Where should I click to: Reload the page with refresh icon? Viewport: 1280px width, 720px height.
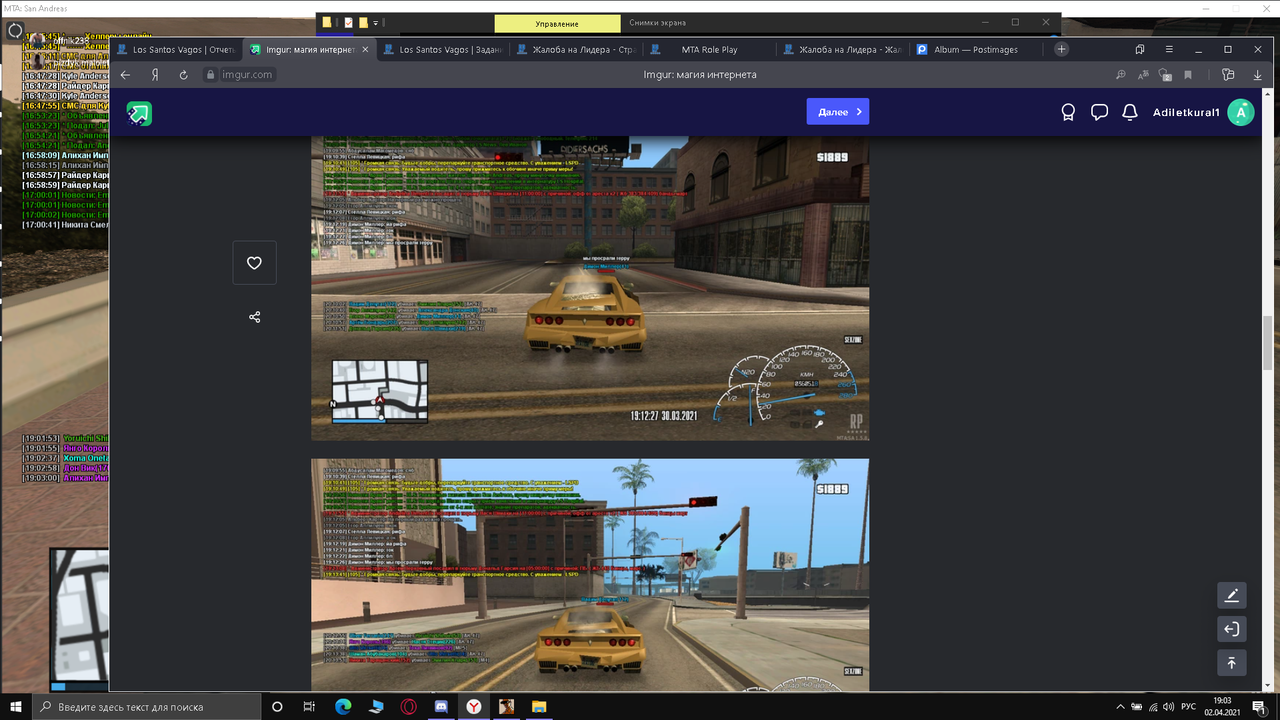click(184, 75)
